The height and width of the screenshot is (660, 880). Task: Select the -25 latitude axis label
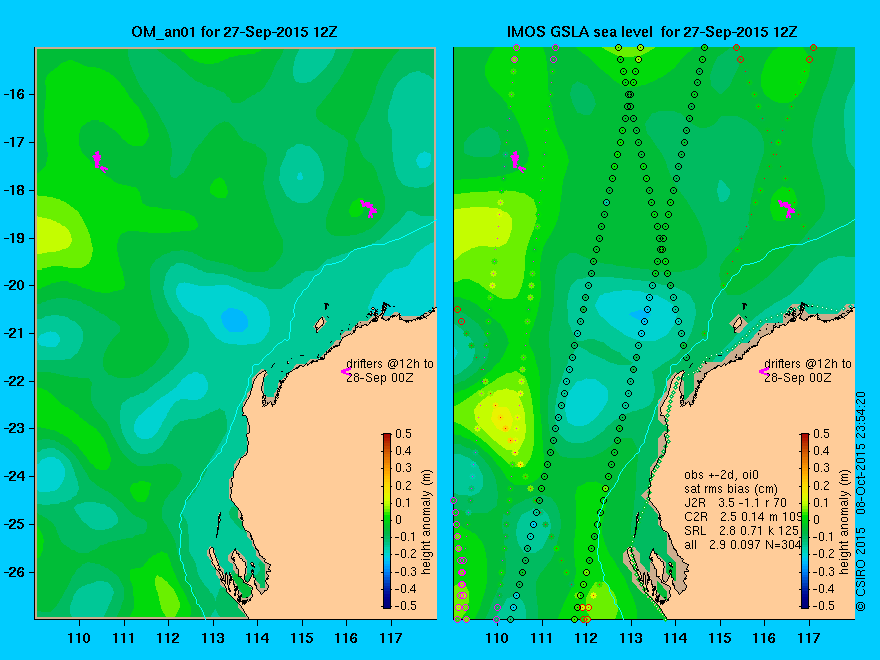point(16,524)
